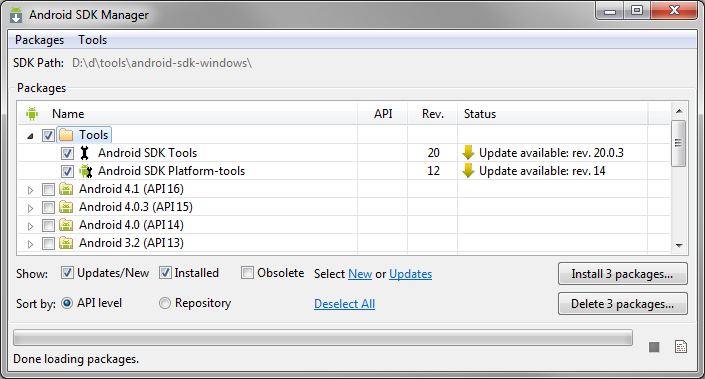Sort packages by Repository
This screenshot has width=705, height=379.
165,303
